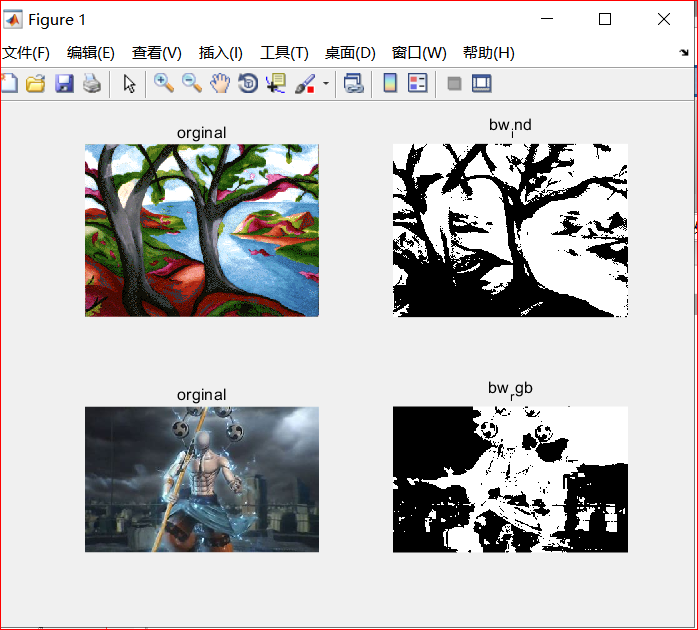Activate the Zoom Out magnifier tool

coord(192,83)
